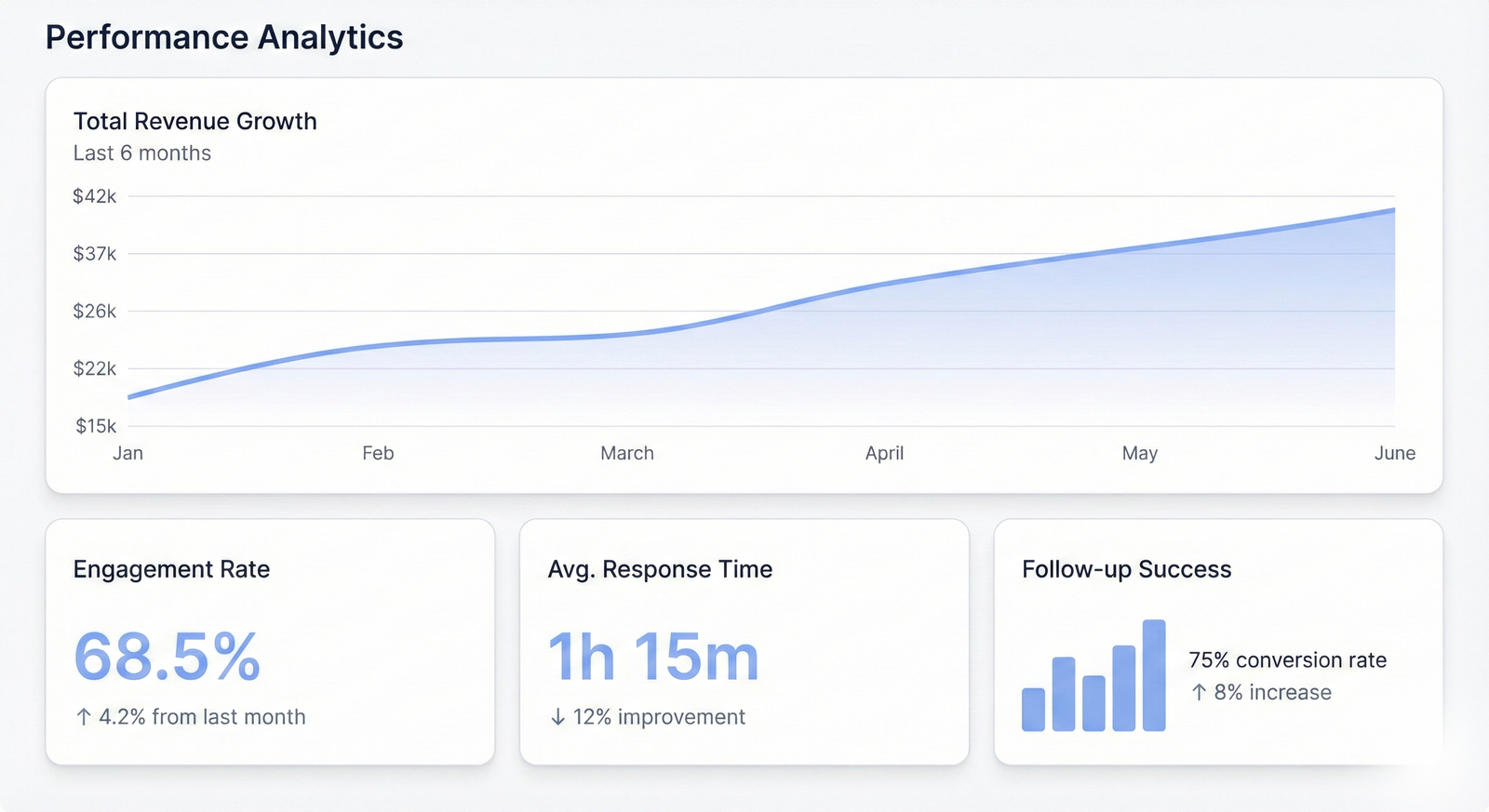Click the 1h 15m response time value
Viewport: 1489px width, 812px height.
(x=653, y=657)
